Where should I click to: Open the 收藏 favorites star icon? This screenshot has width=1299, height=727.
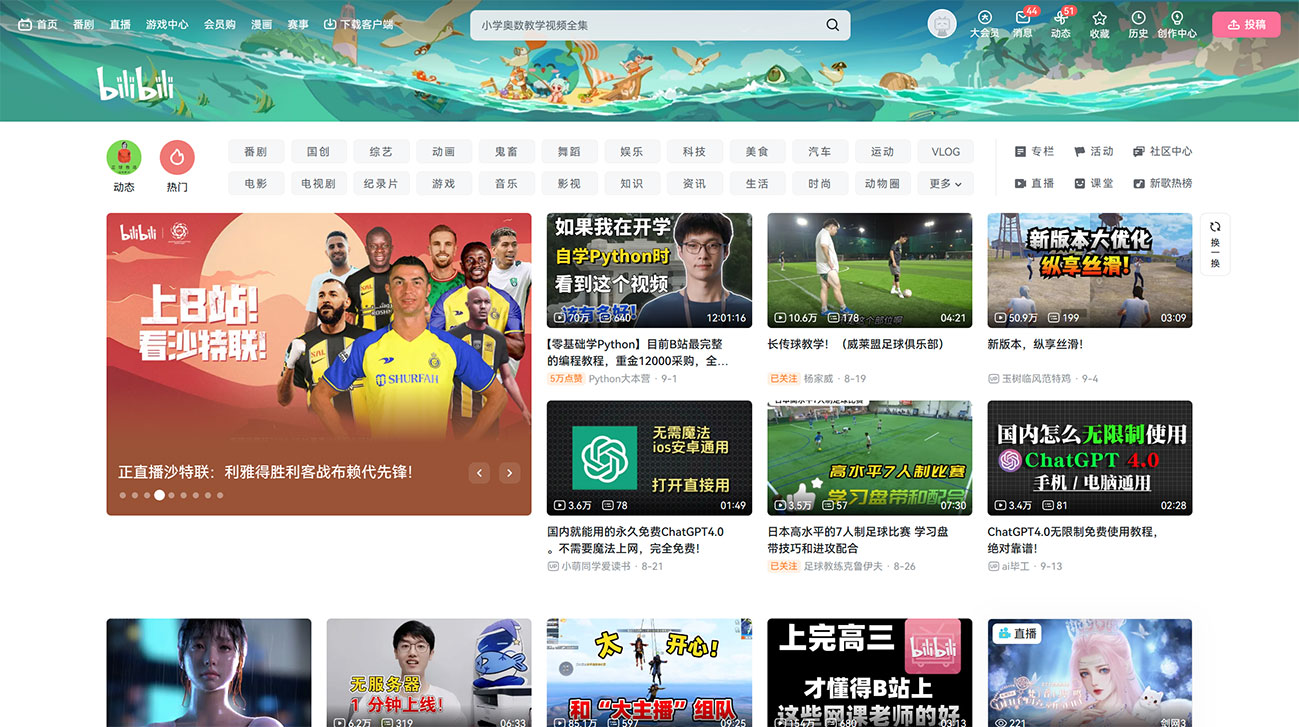pos(1098,20)
